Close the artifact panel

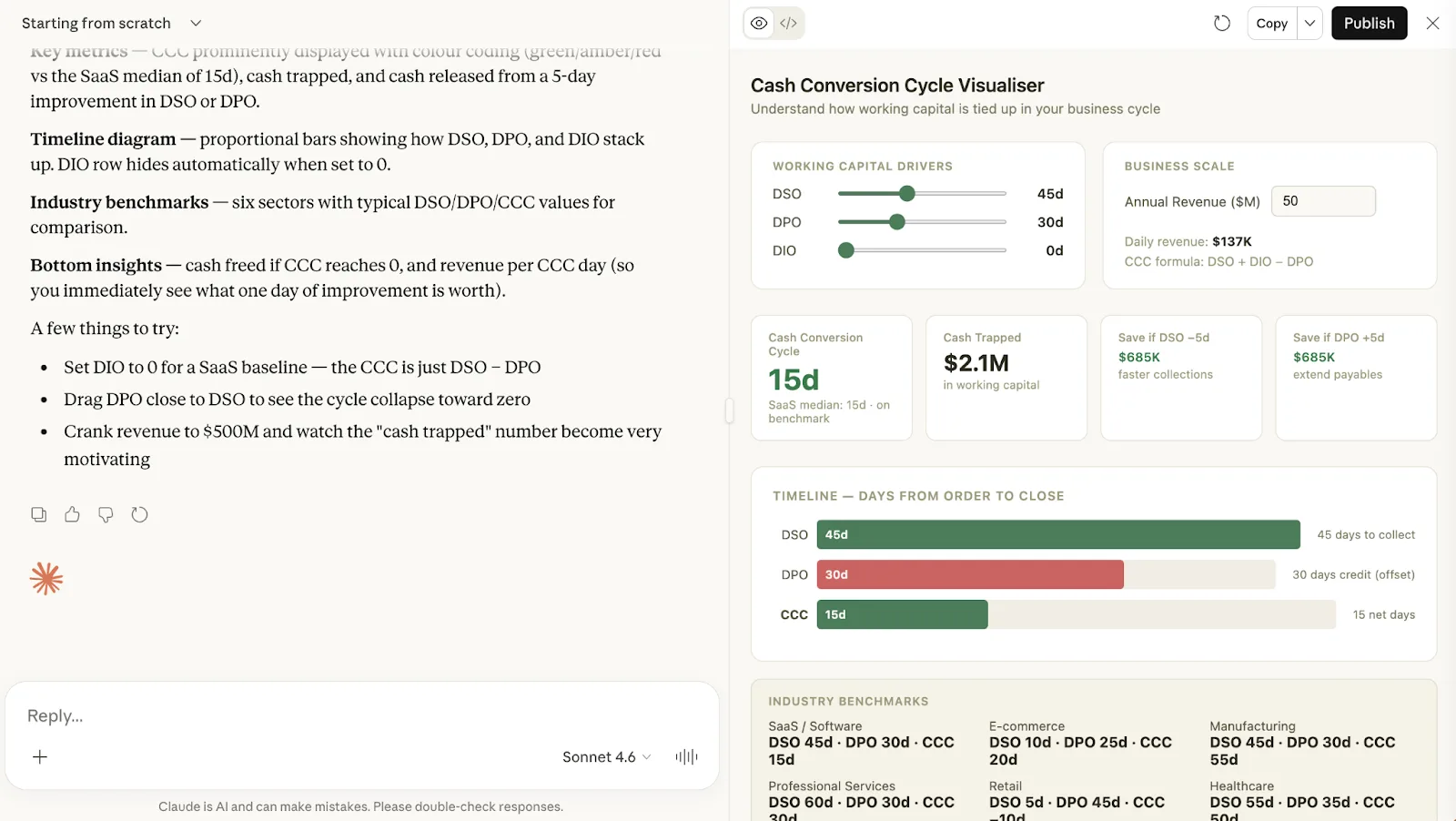click(1432, 23)
